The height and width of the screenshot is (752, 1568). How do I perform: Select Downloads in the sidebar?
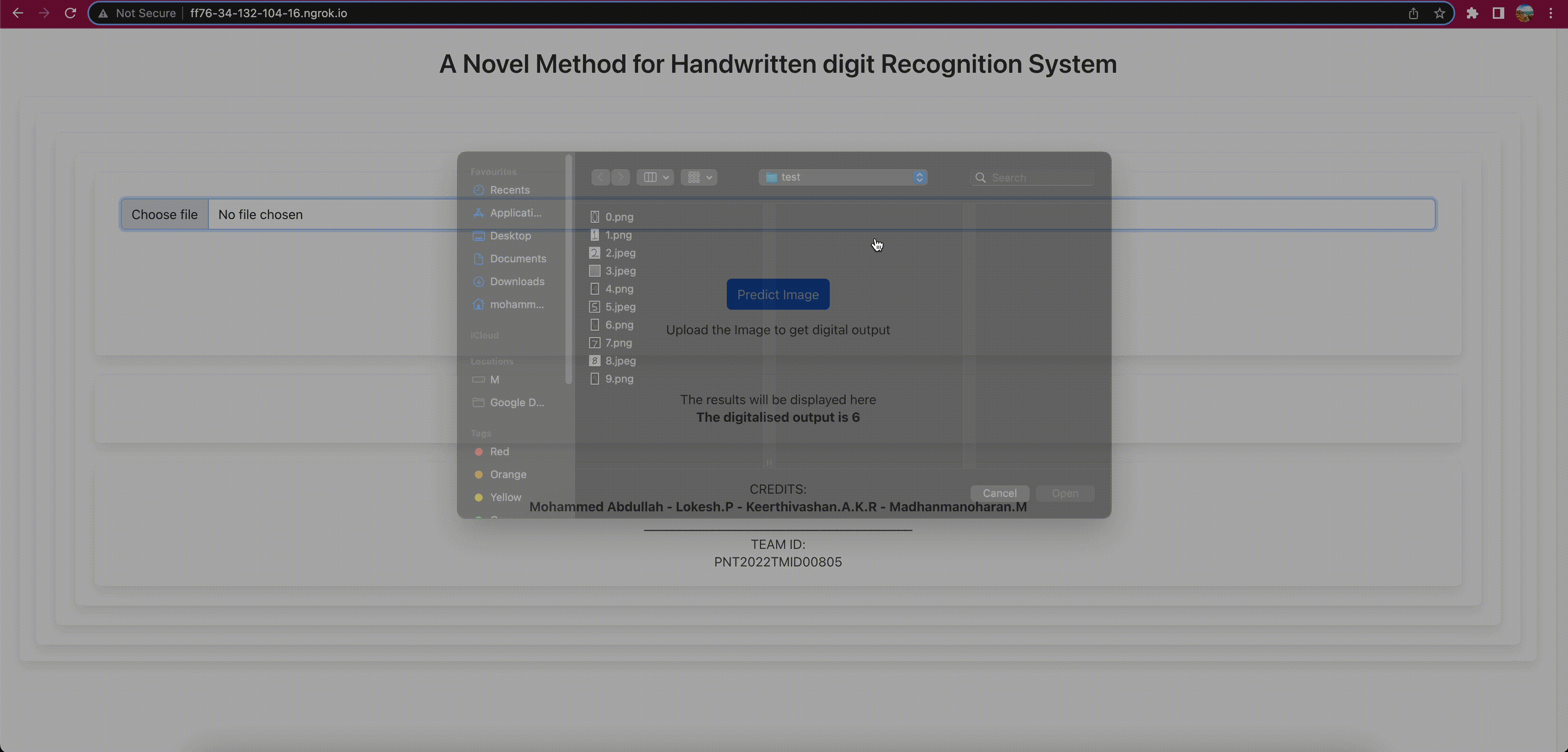pos(517,281)
